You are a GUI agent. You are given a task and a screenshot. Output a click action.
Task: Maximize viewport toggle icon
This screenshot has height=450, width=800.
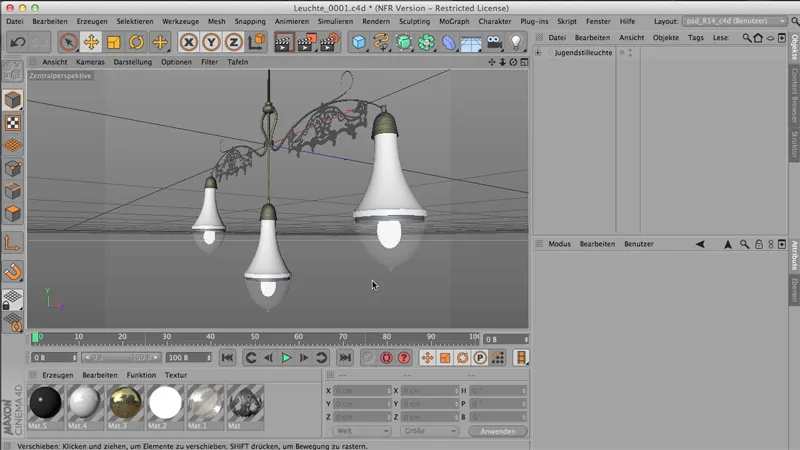coord(524,62)
